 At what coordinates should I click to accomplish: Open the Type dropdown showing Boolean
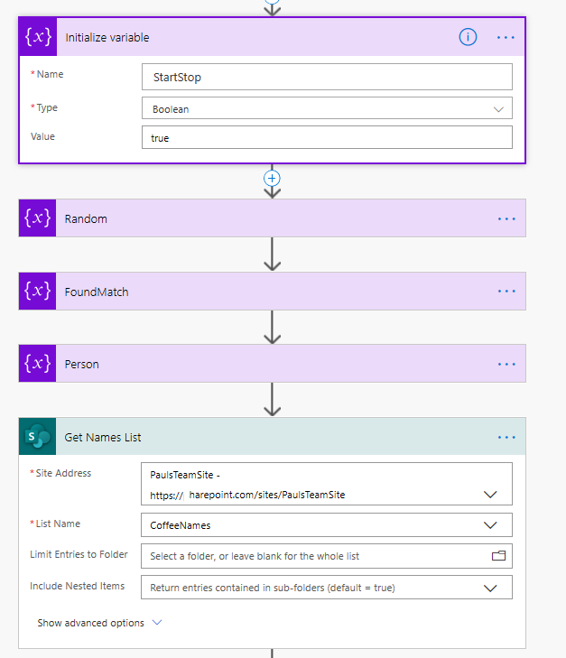[x=327, y=109]
